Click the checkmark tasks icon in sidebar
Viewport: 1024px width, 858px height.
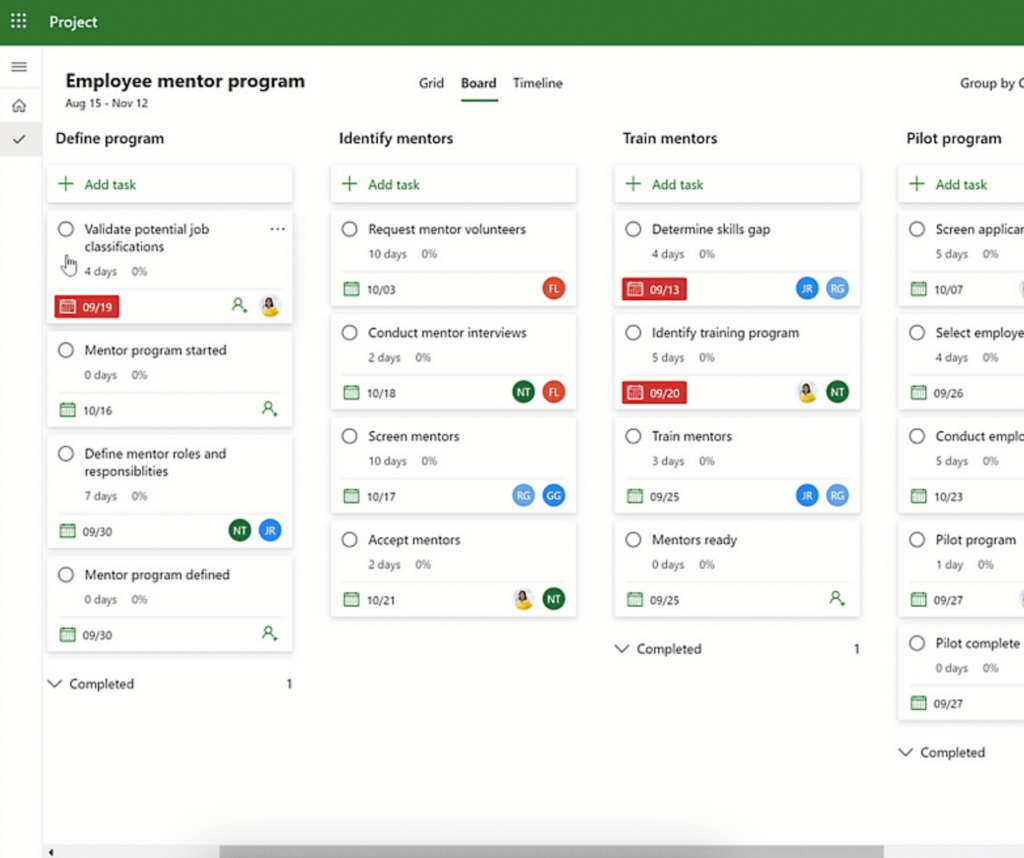19,140
